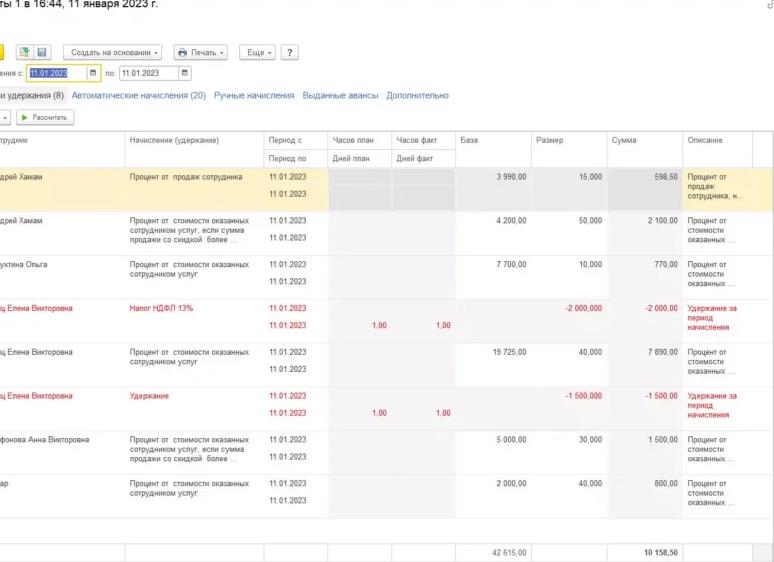Open the small dropdown left of "Рассчитать"

(5, 117)
